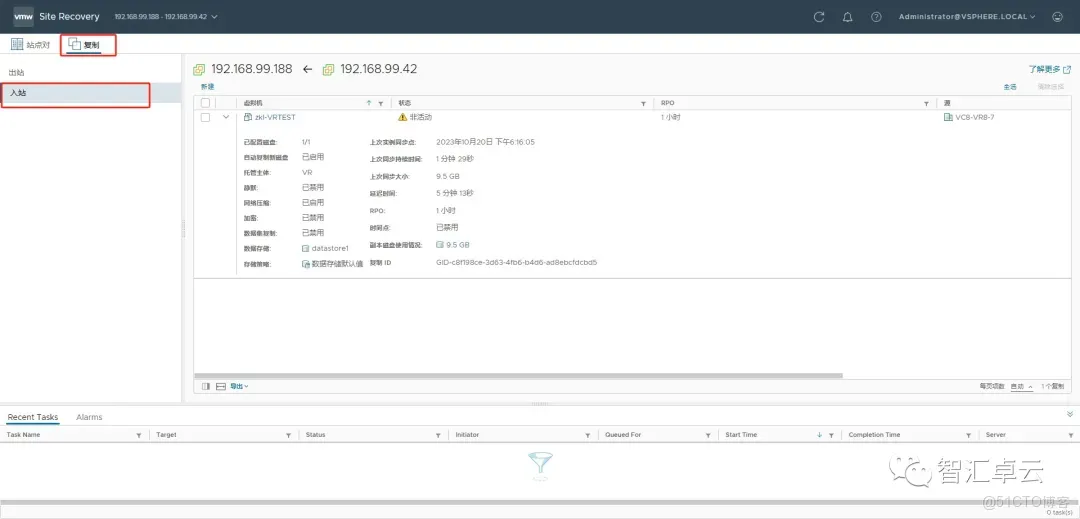
Task: Open the datastore1 link
Action: click(331, 248)
